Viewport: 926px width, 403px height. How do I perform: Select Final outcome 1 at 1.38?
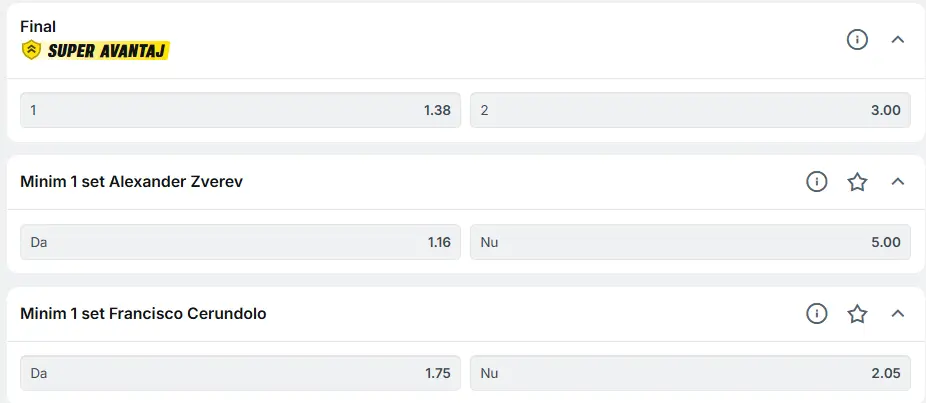pyautogui.click(x=240, y=110)
